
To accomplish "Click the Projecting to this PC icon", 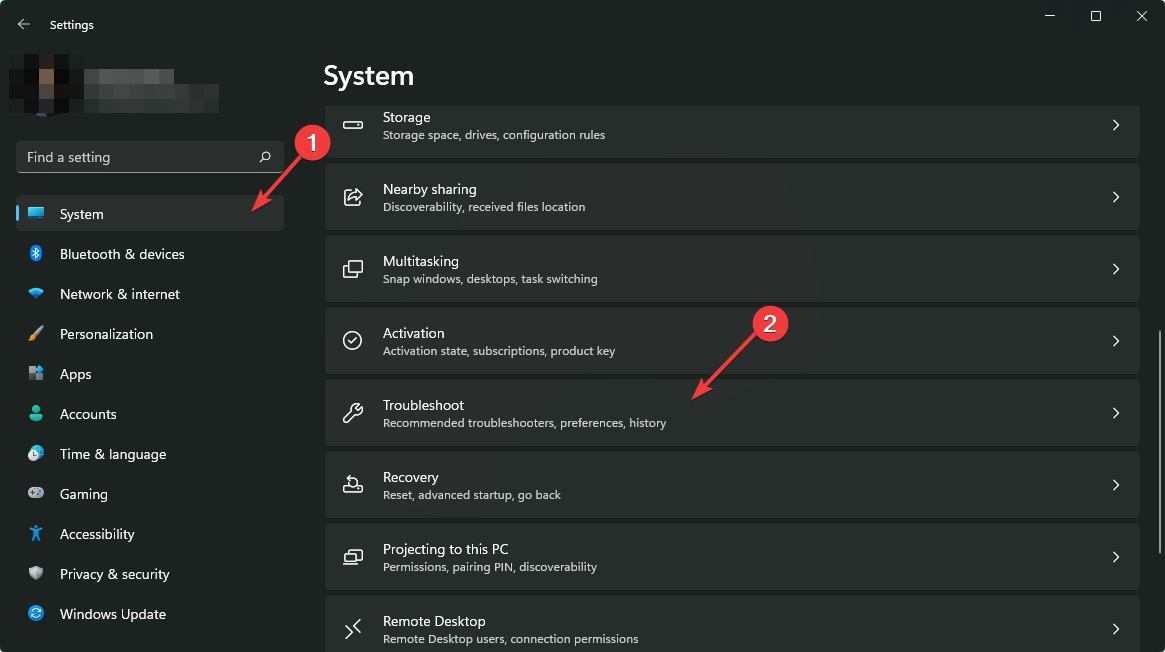I will click(352, 557).
